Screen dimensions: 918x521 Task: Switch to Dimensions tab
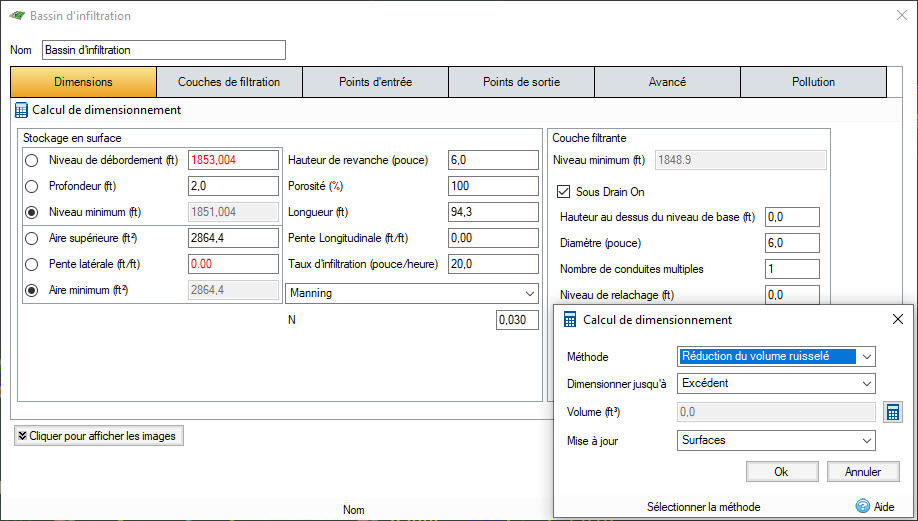pyautogui.click(x=83, y=82)
